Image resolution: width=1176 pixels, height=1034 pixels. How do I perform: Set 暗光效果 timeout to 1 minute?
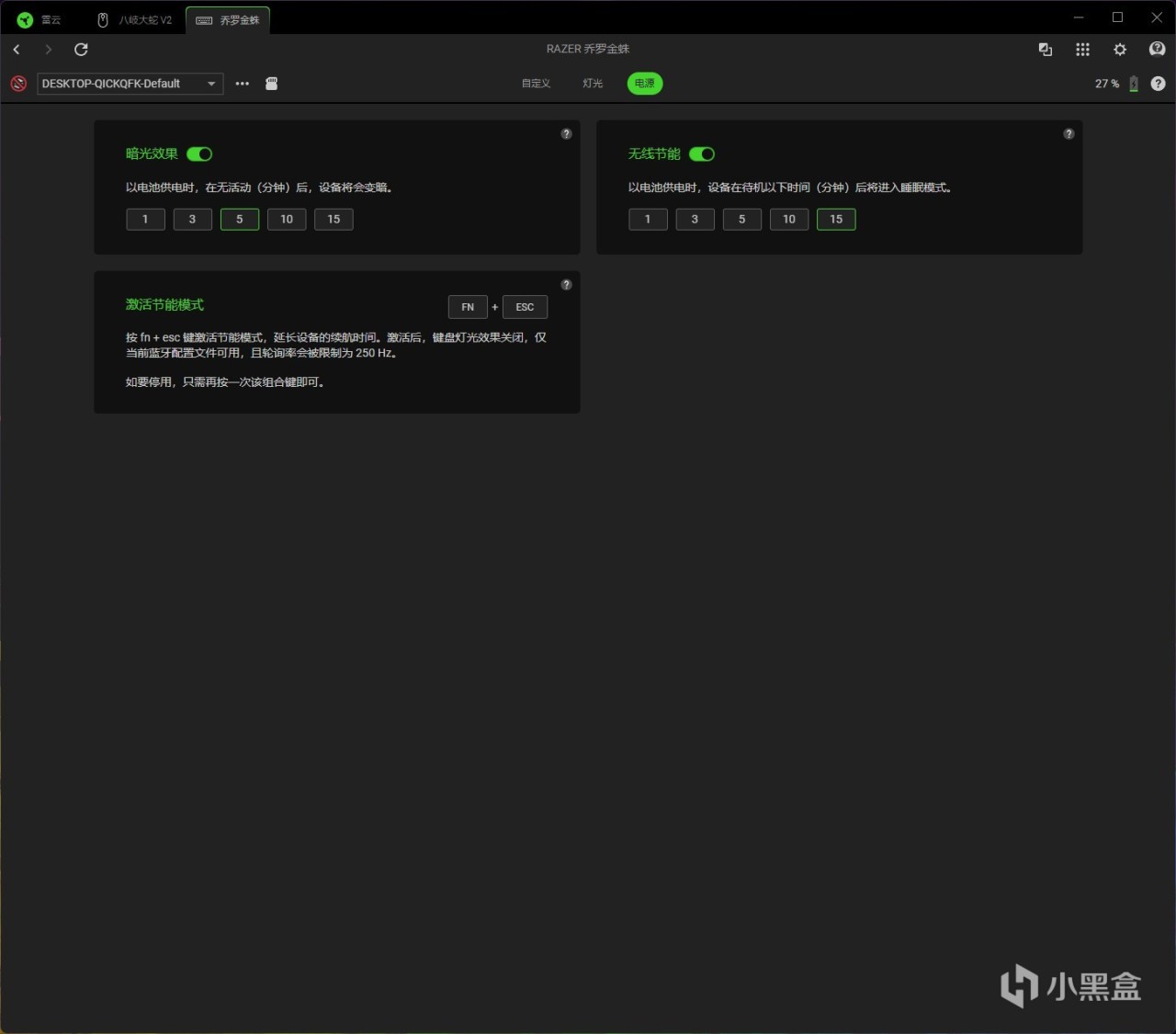pyautogui.click(x=145, y=220)
